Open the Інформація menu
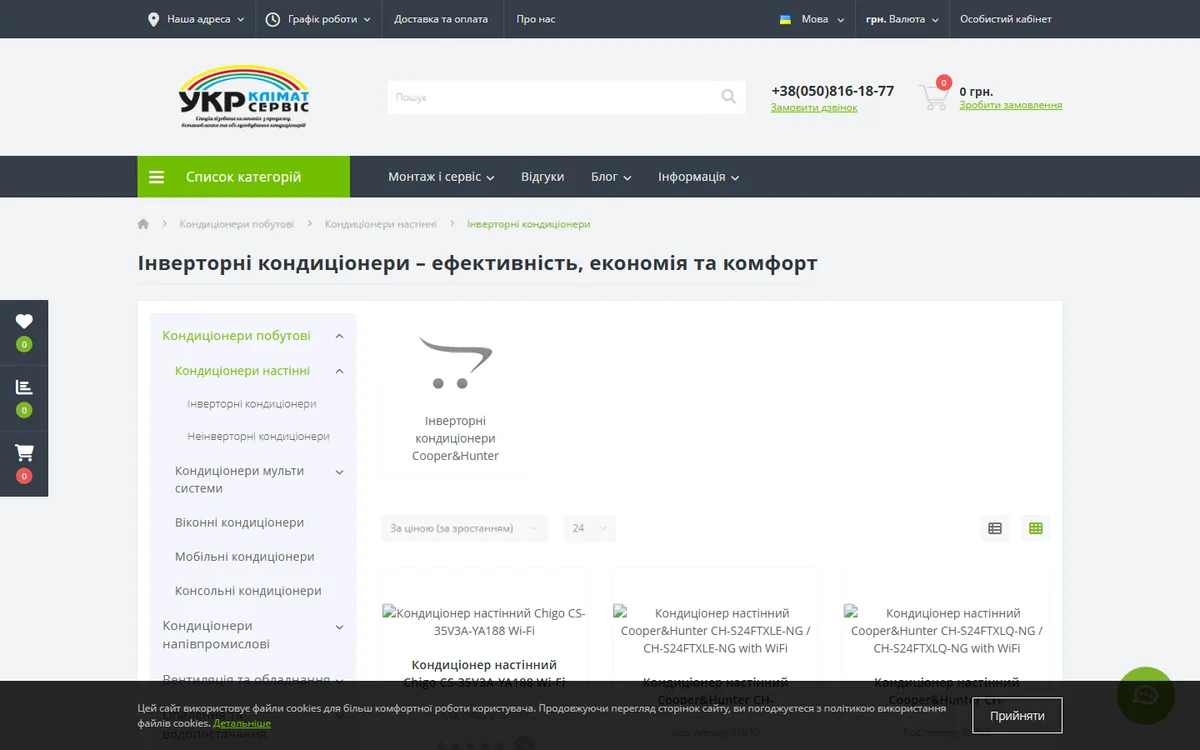This screenshot has width=1200, height=750. (698, 177)
